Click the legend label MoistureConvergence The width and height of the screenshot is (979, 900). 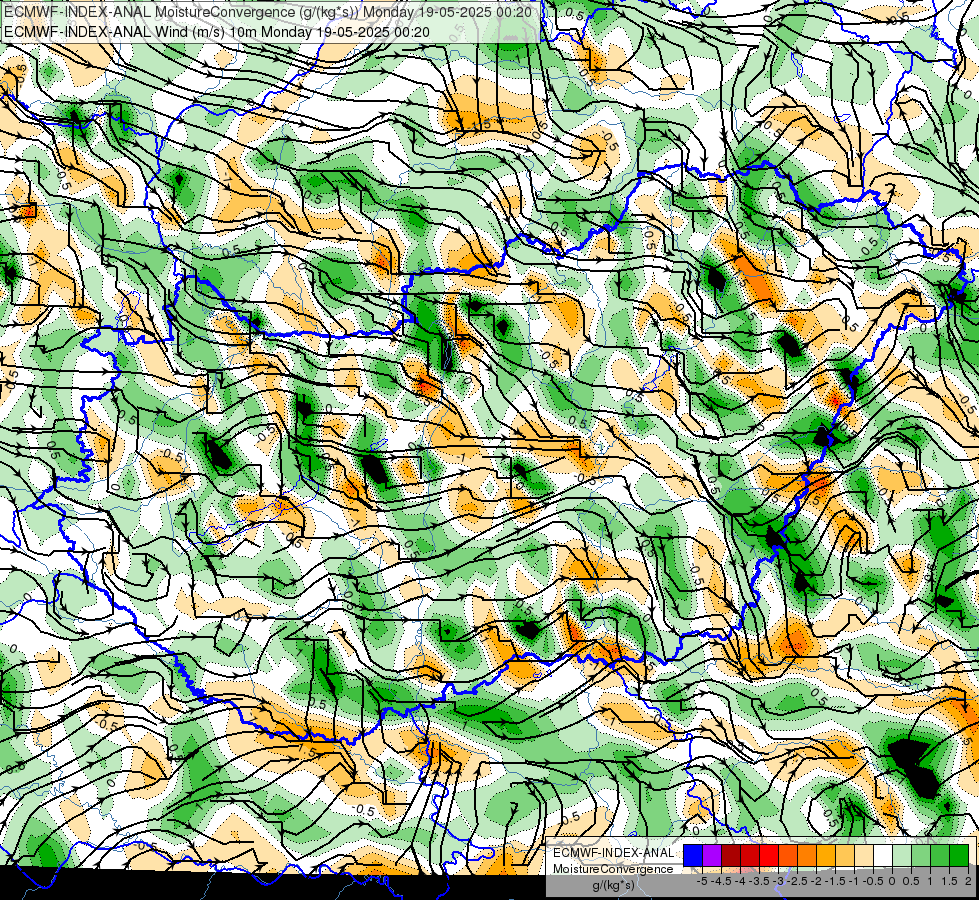[613, 869]
